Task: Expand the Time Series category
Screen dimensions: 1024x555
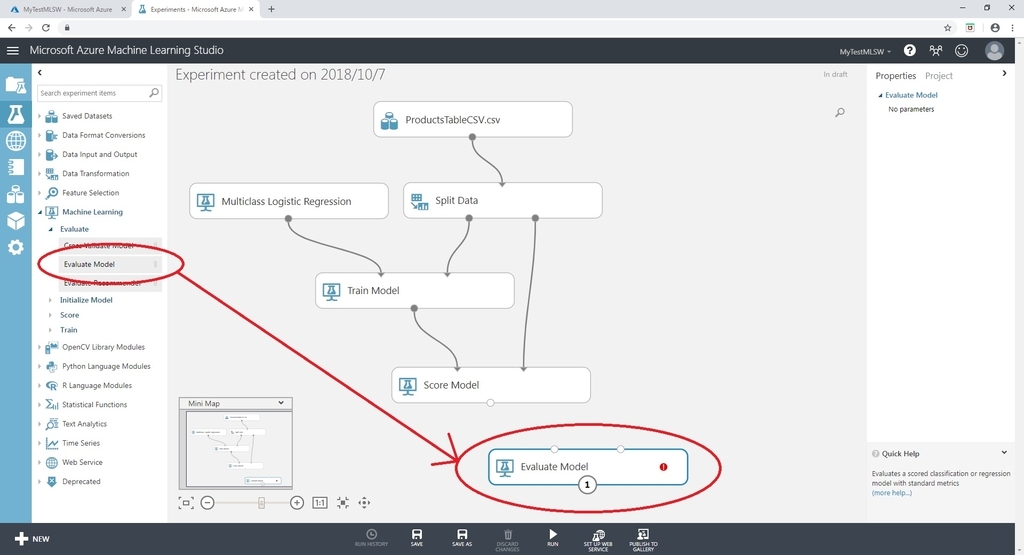Action: click(x=39, y=443)
